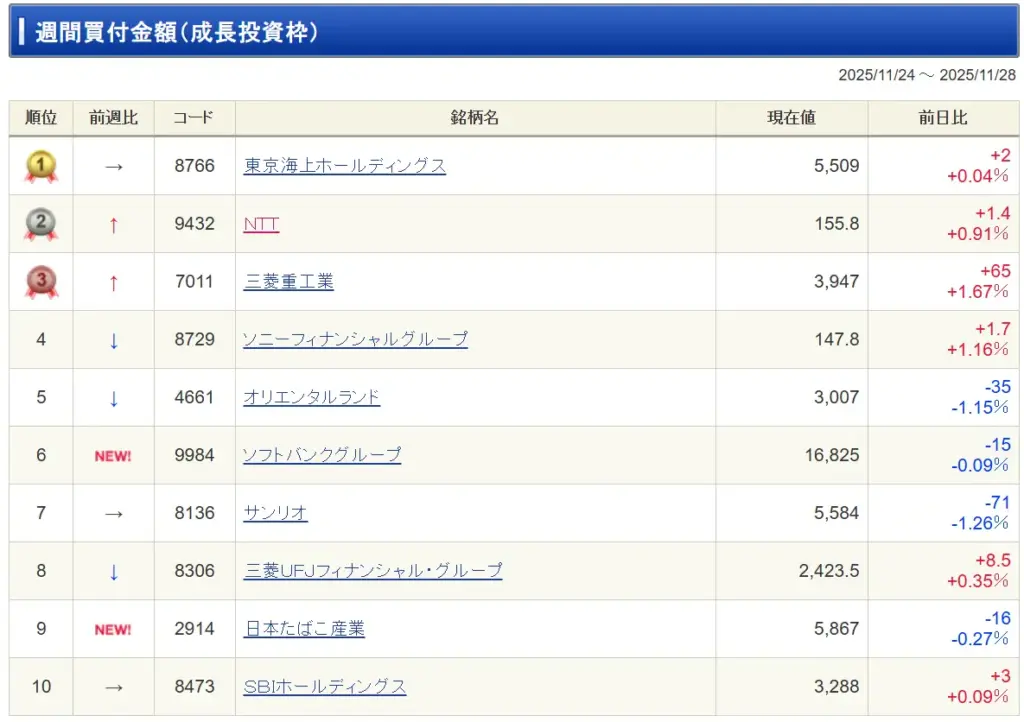Click the 現在値 column header
The width and height of the screenshot is (1024, 722).
click(x=791, y=118)
